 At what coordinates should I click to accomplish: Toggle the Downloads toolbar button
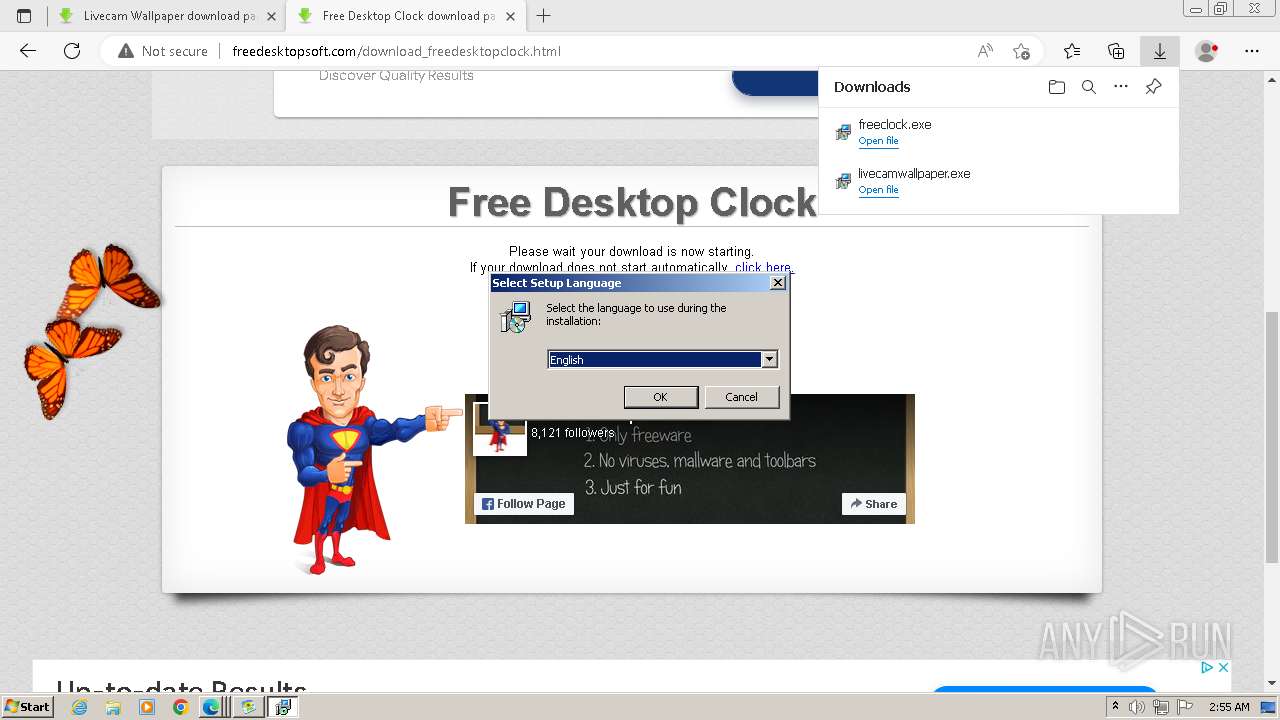click(x=1160, y=51)
